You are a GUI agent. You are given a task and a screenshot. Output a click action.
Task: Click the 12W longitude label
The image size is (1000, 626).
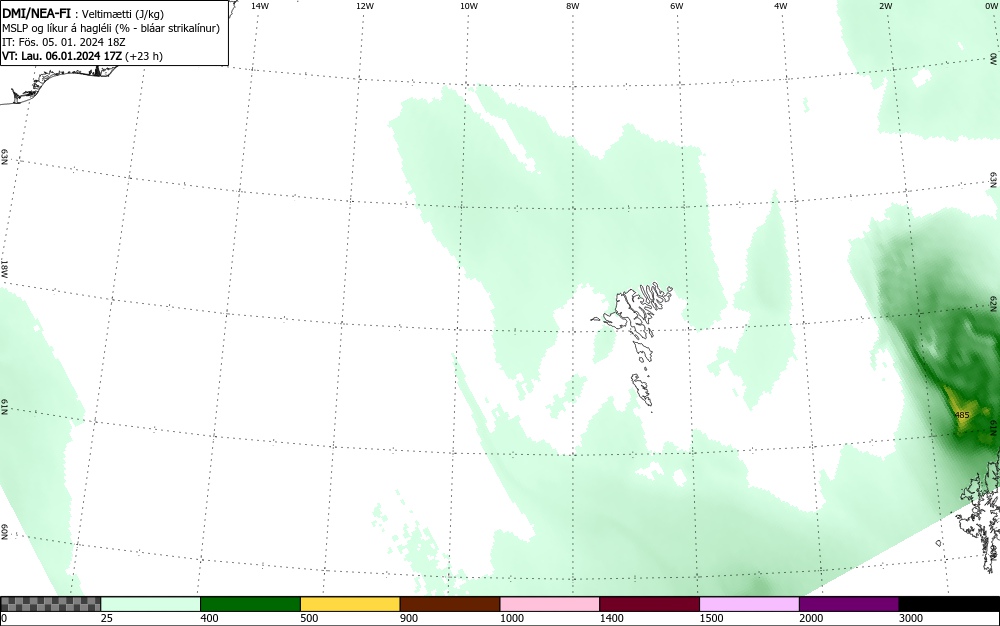pos(364,6)
